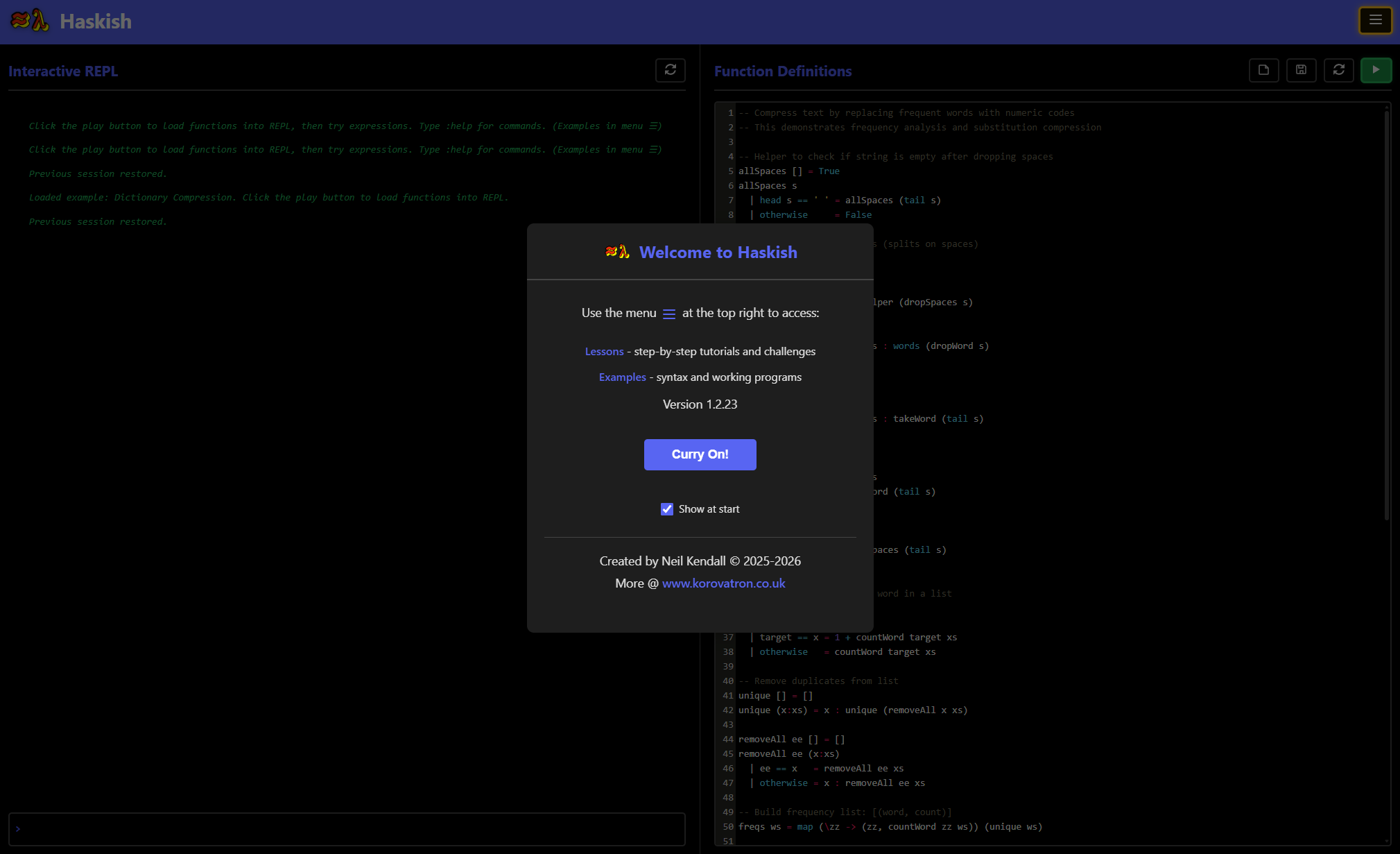Click the comment '-- Remove duplicates from list'
This screenshot has height=854, width=1400.
click(818, 681)
